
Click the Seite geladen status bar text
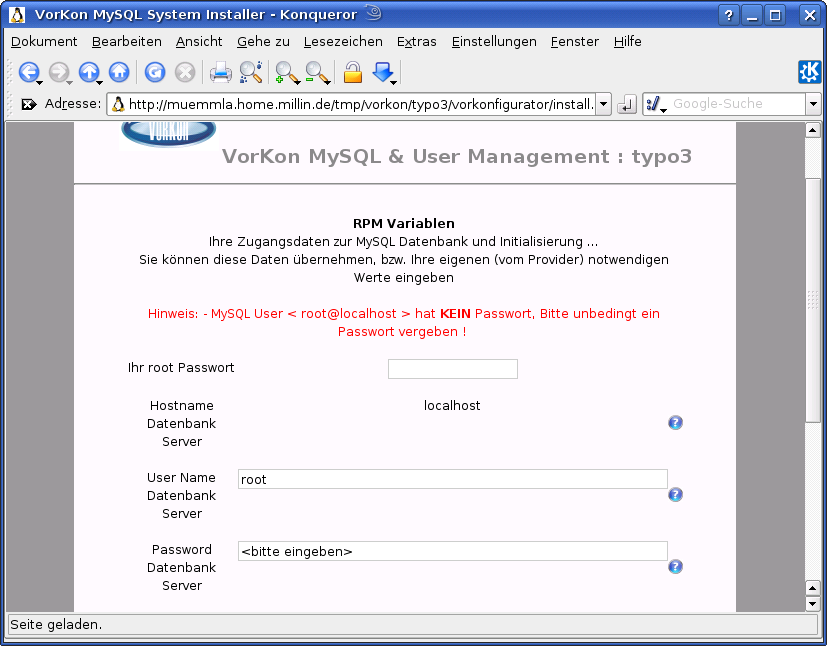pos(56,624)
